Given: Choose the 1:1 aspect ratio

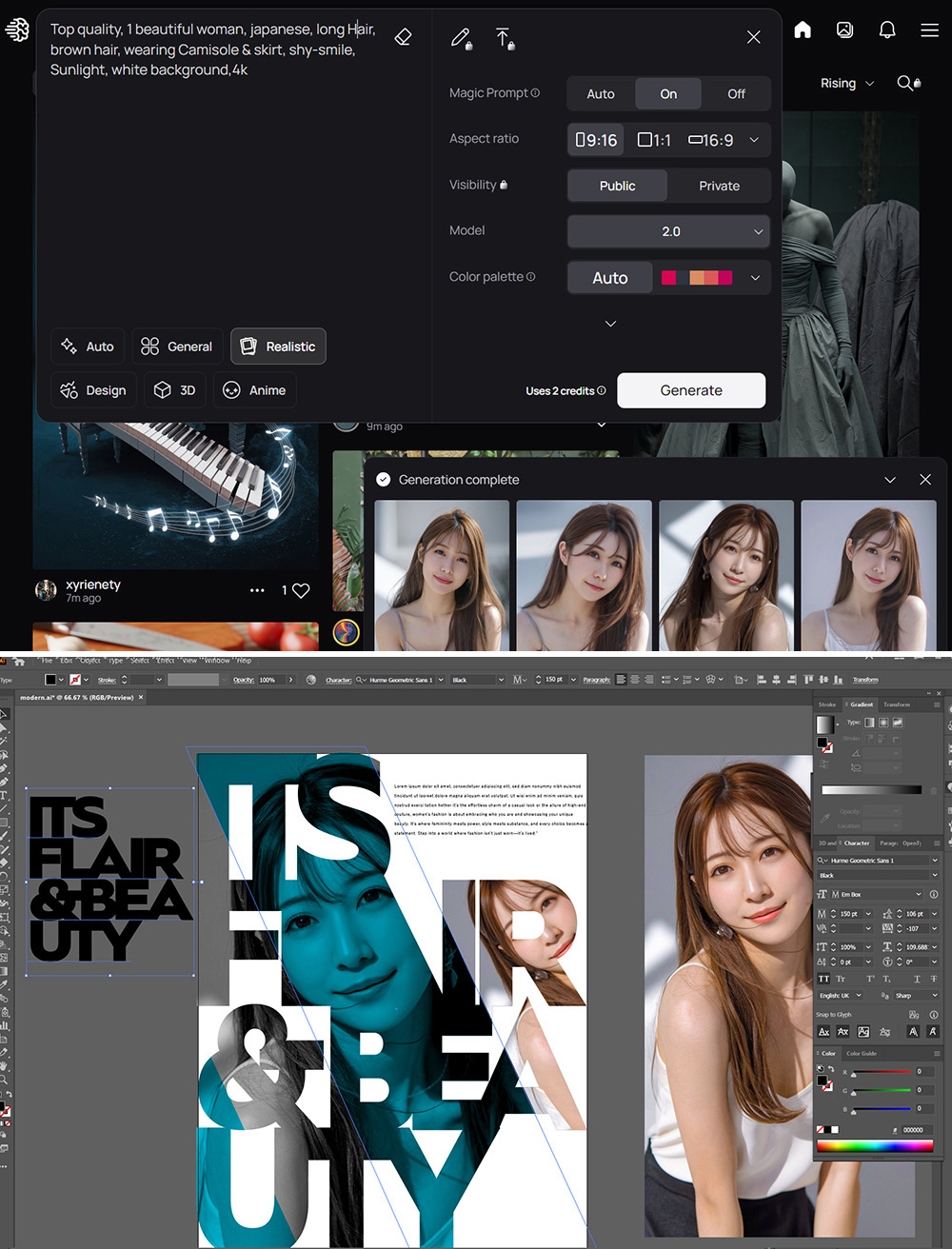Looking at the screenshot, I should tap(655, 140).
